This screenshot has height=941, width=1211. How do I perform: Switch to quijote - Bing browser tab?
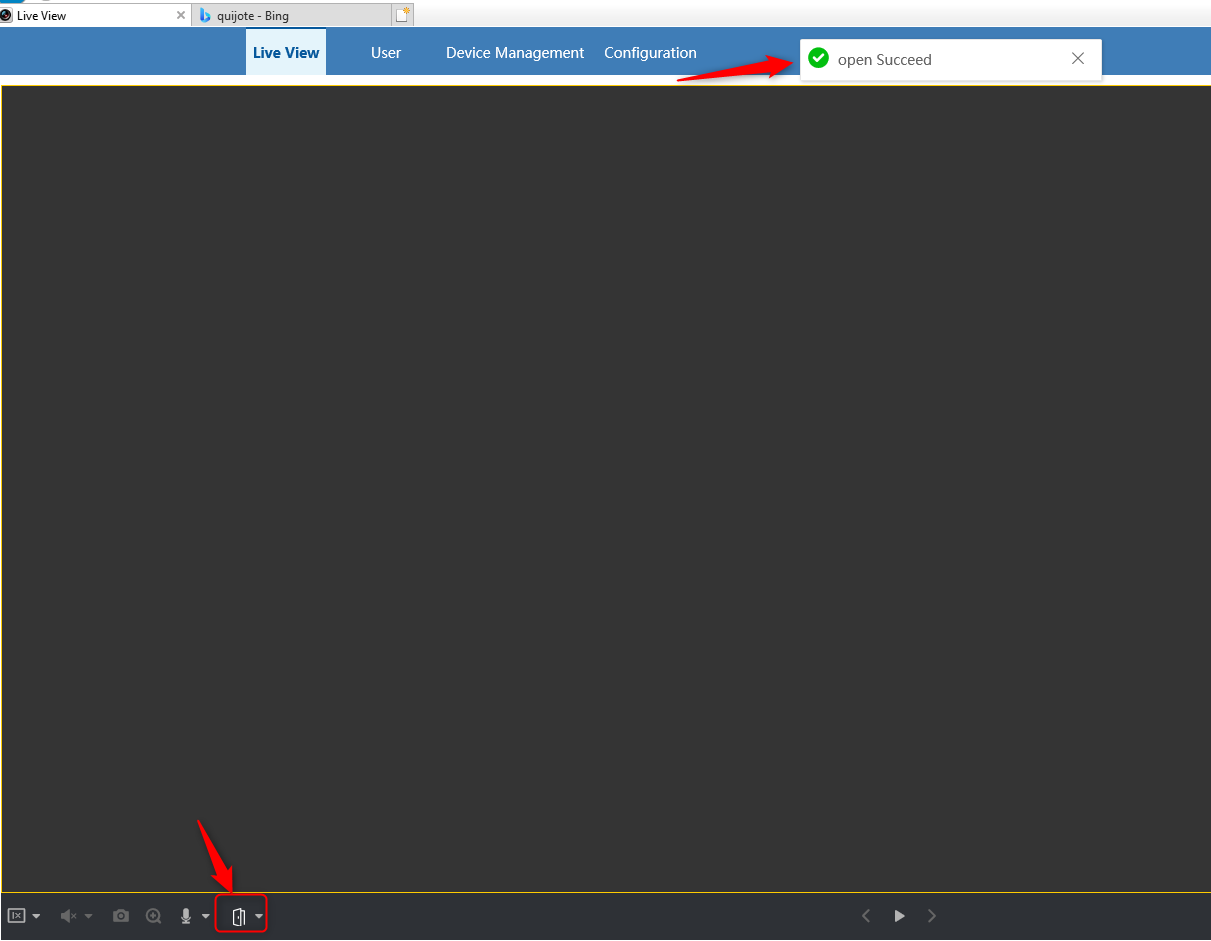pos(290,15)
